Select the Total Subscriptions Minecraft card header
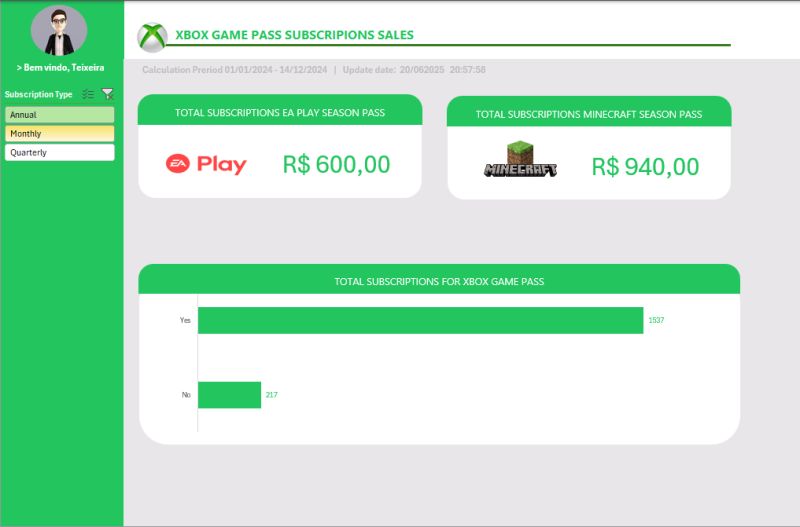800x527 pixels. click(x=589, y=114)
